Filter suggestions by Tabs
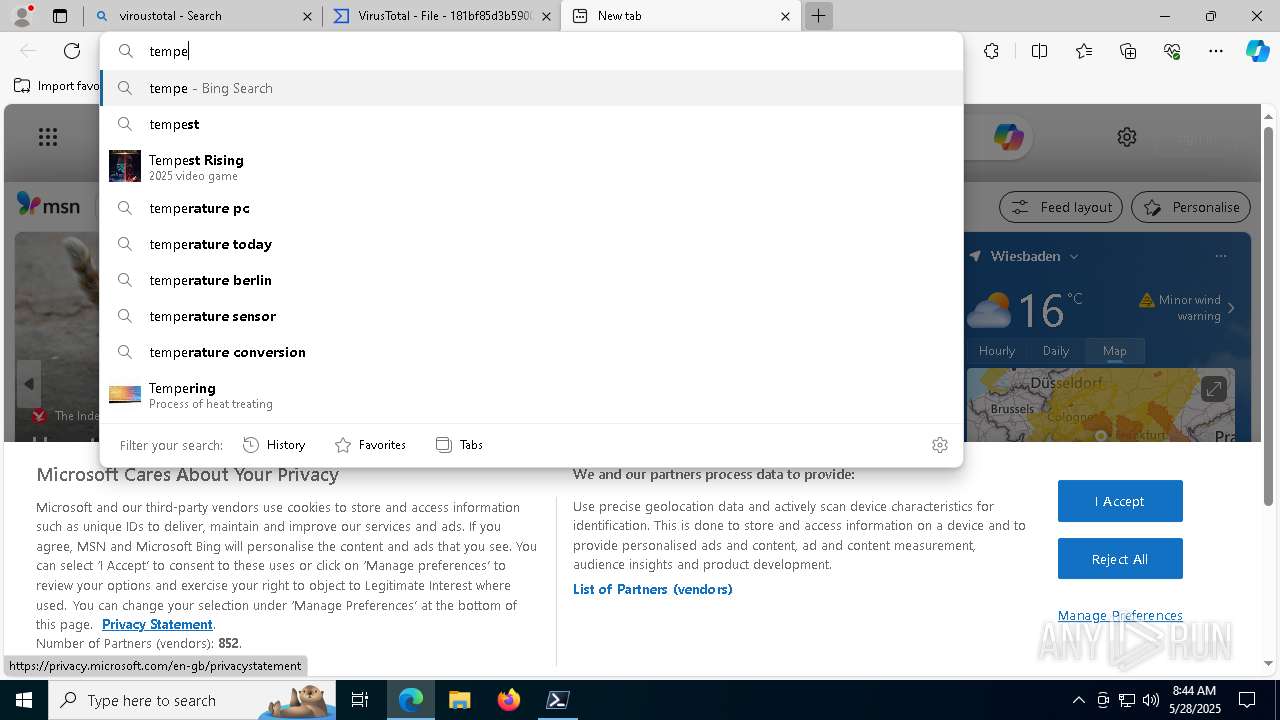This screenshot has width=1280, height=720. click(459, 445)
